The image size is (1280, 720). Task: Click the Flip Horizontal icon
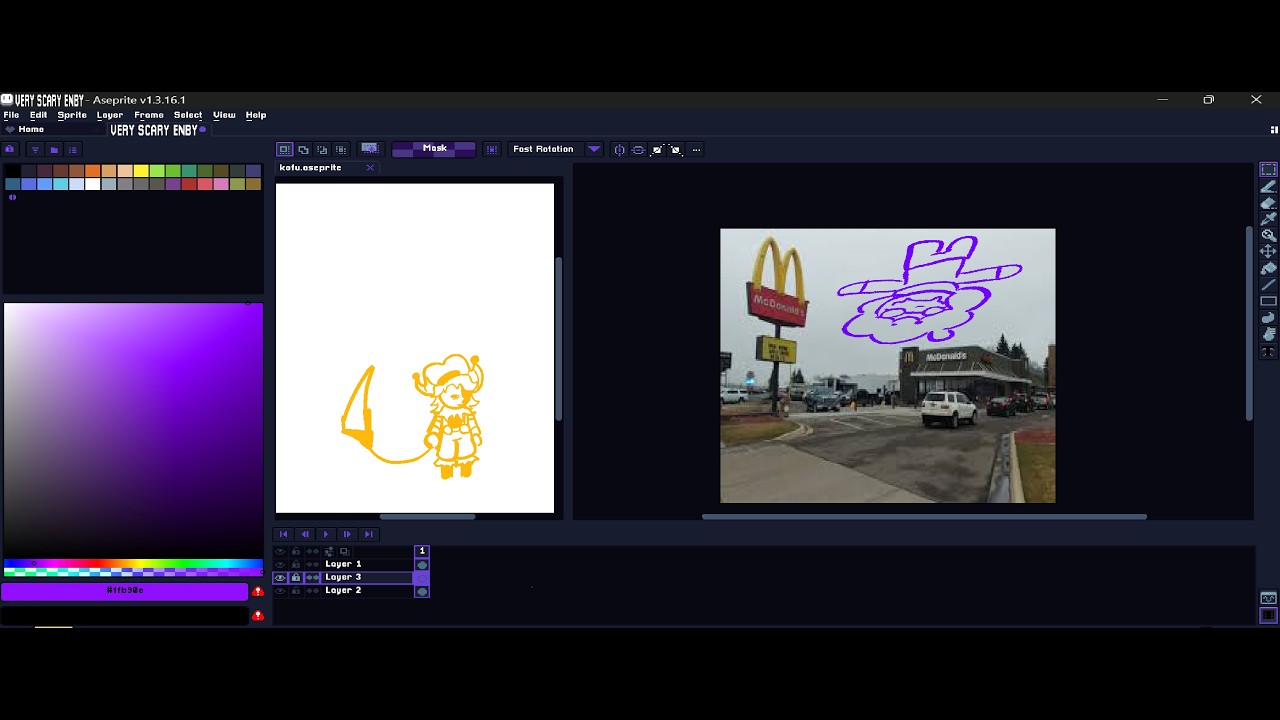coord(619,150)
